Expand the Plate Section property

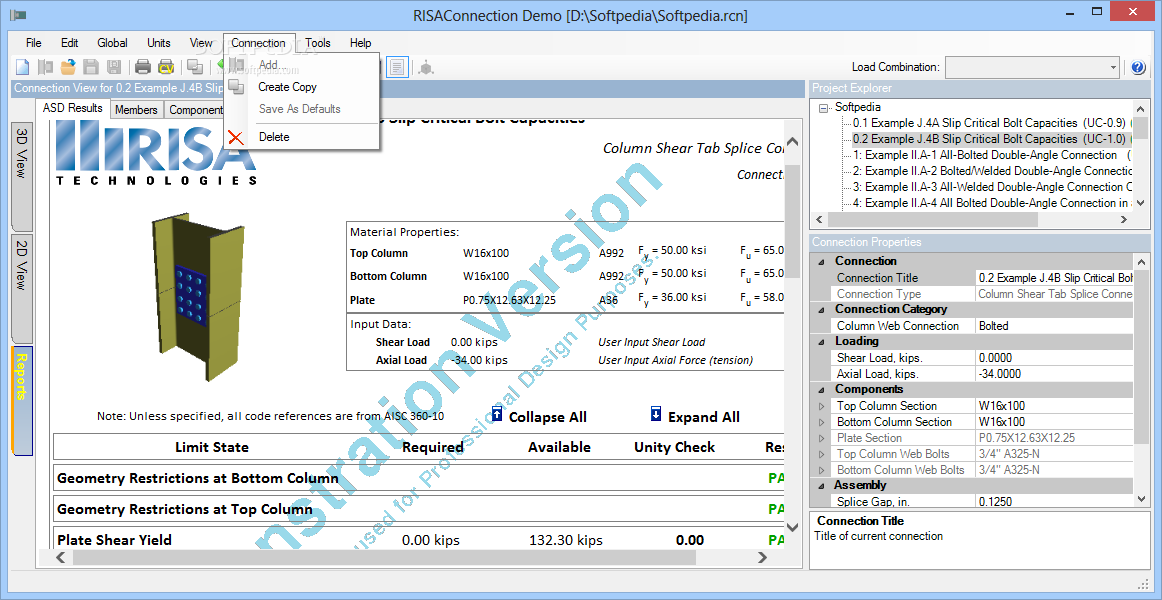pos(820,438)
